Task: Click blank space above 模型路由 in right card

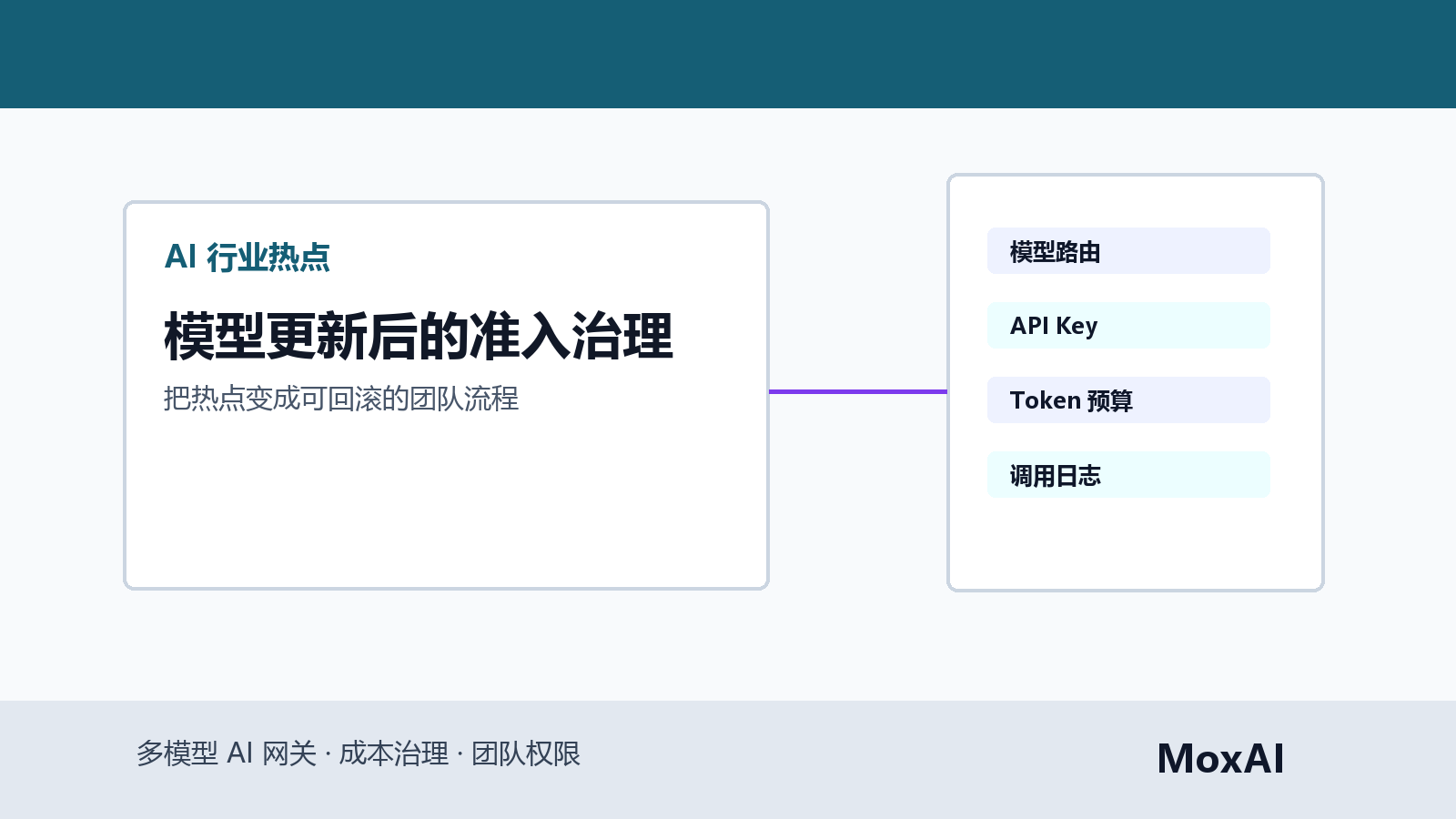Action: click(1136, 201)
